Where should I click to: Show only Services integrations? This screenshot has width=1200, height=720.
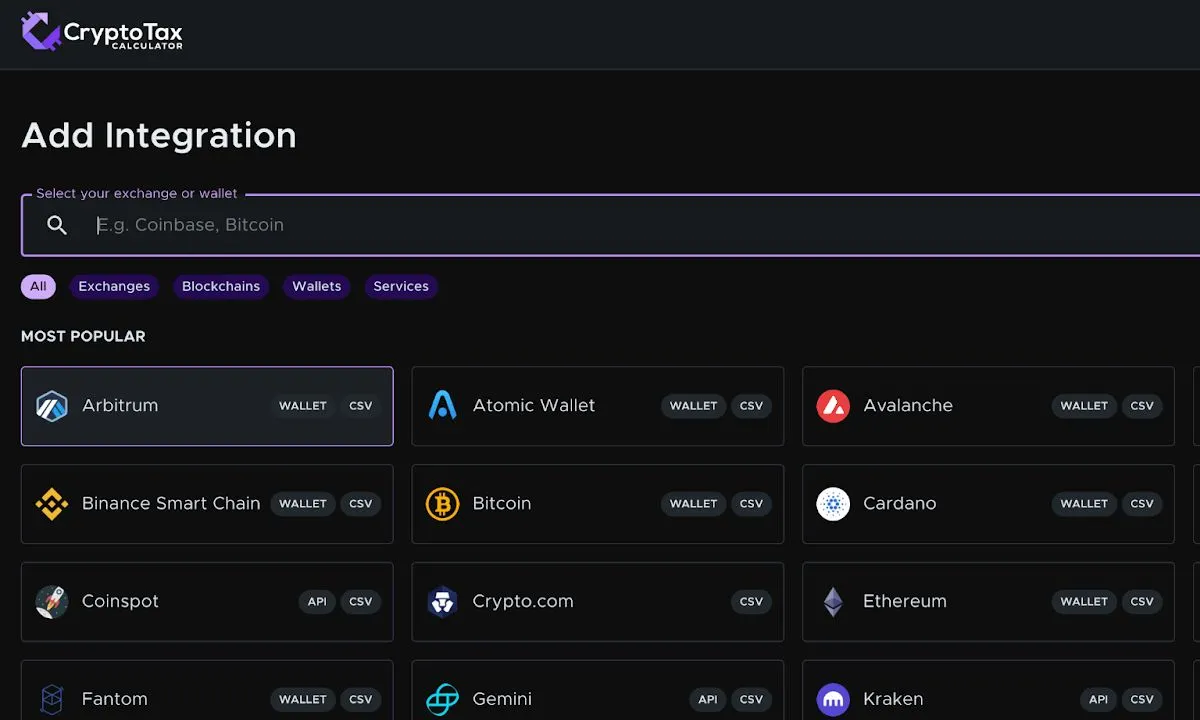(401, 287)
